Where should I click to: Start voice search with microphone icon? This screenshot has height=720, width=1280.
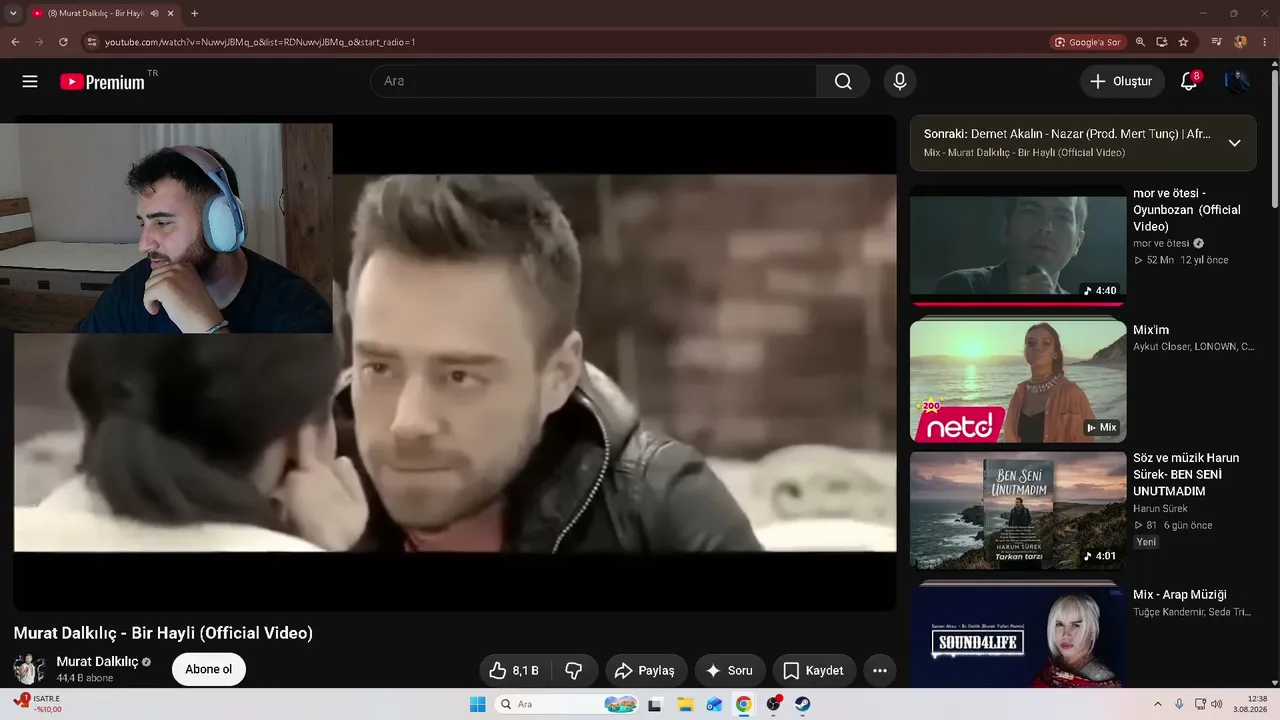click(900, 82)
